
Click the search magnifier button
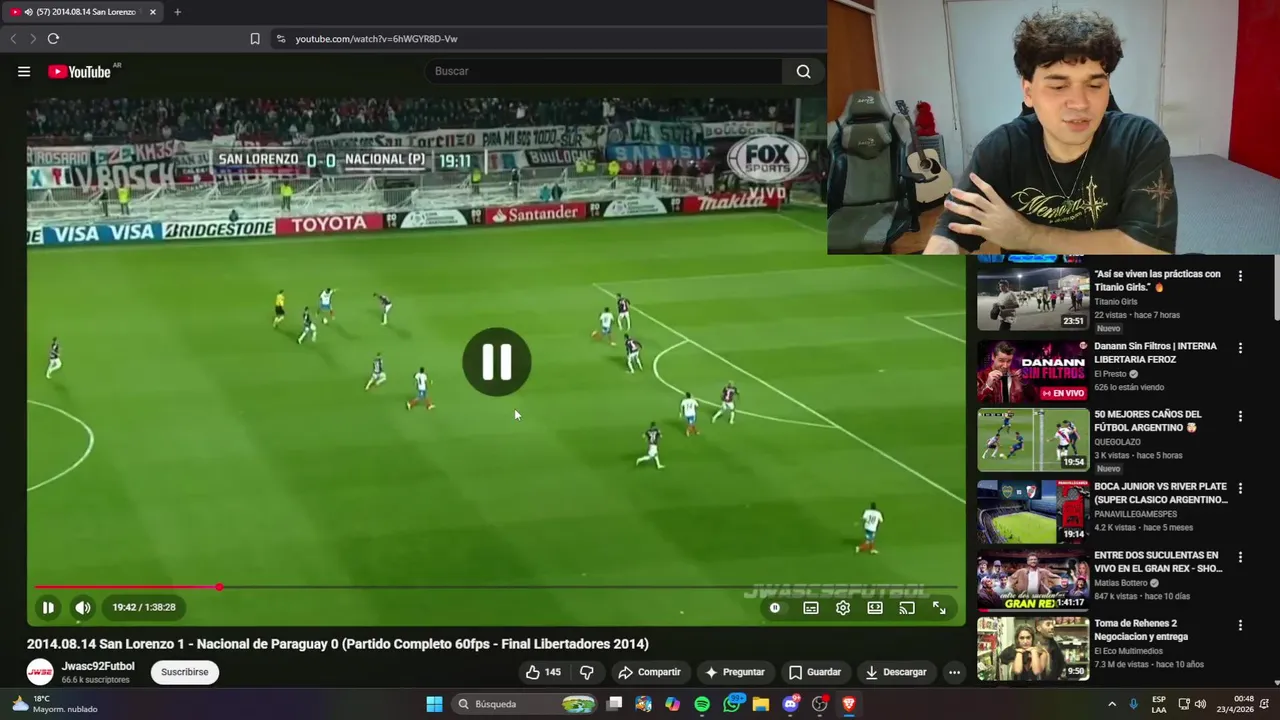point(803,71)
